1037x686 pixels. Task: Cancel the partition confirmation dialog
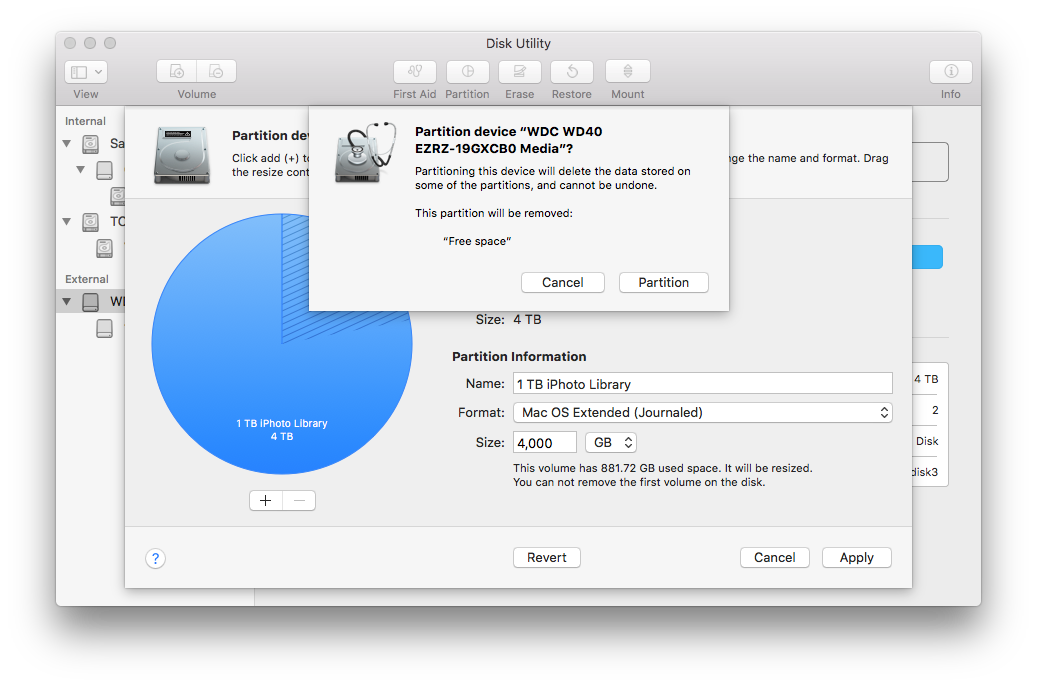(563, 282)
